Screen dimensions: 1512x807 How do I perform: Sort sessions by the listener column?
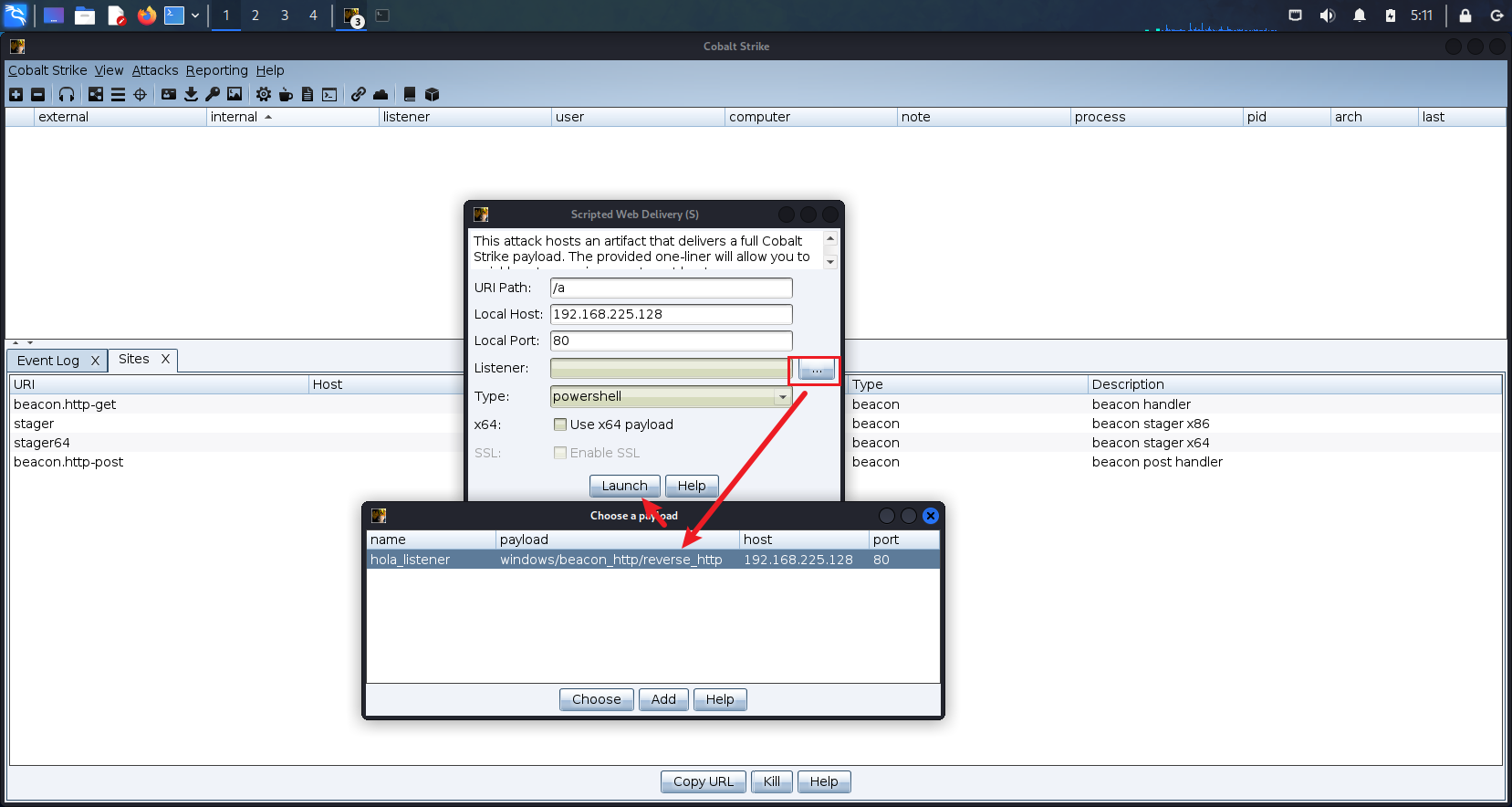[x=465, y=117]
